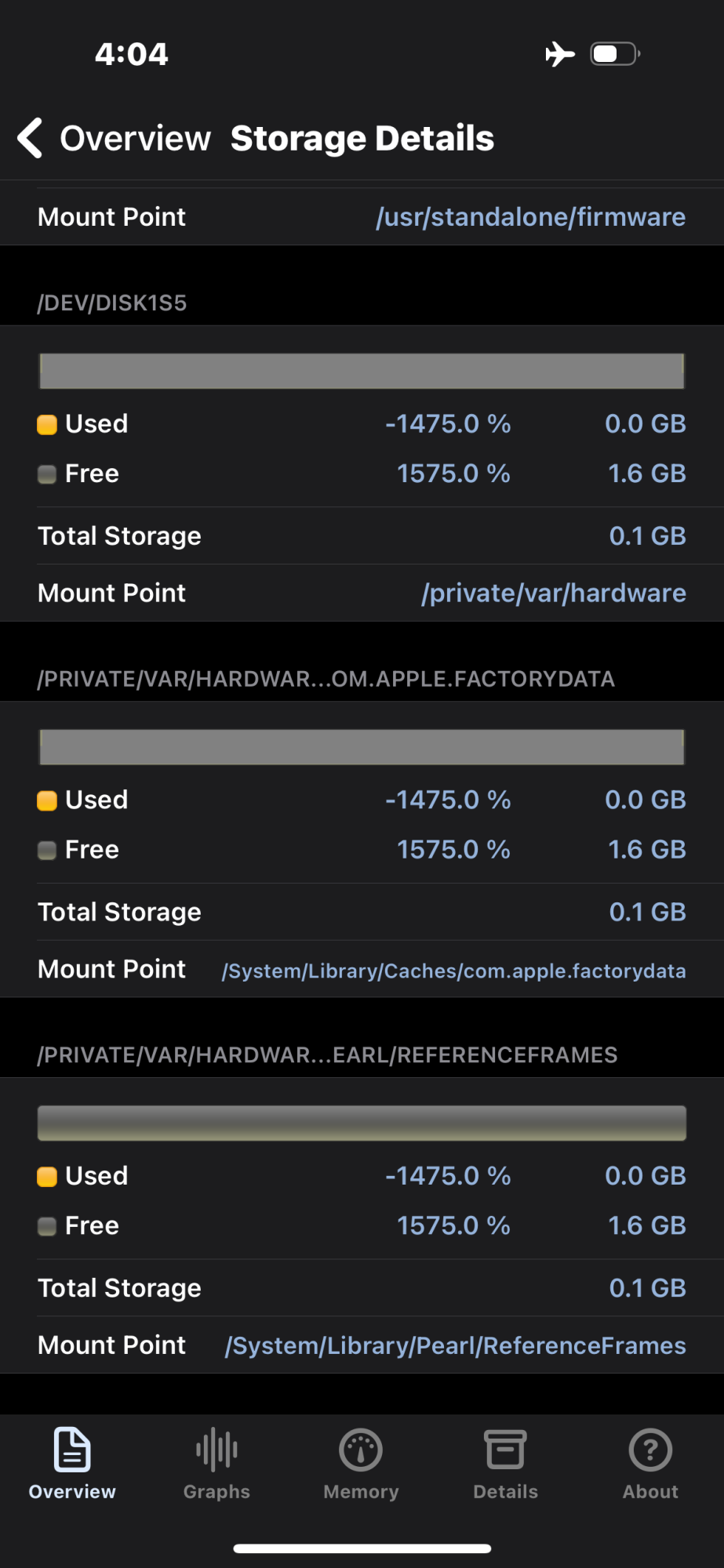Tap the FACTORYDATA storage usage bar
This screenshot has width=724, height=1568.
coord(362,747)
